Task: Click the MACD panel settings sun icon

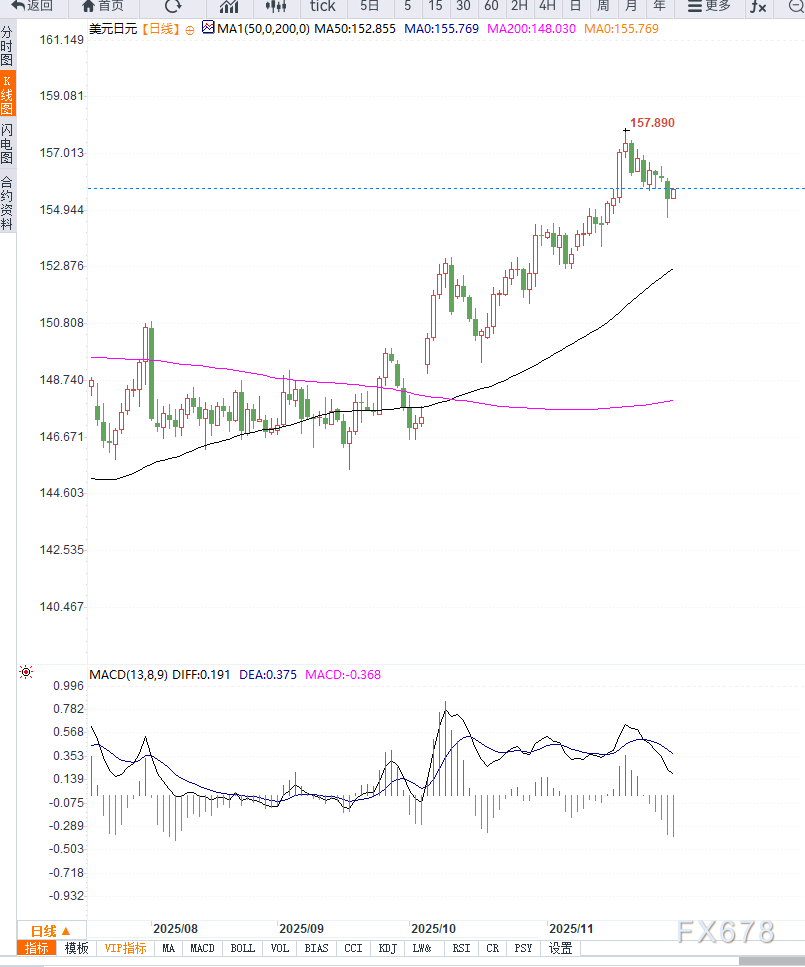Action: pyautogui.click(x=26, y=673)
